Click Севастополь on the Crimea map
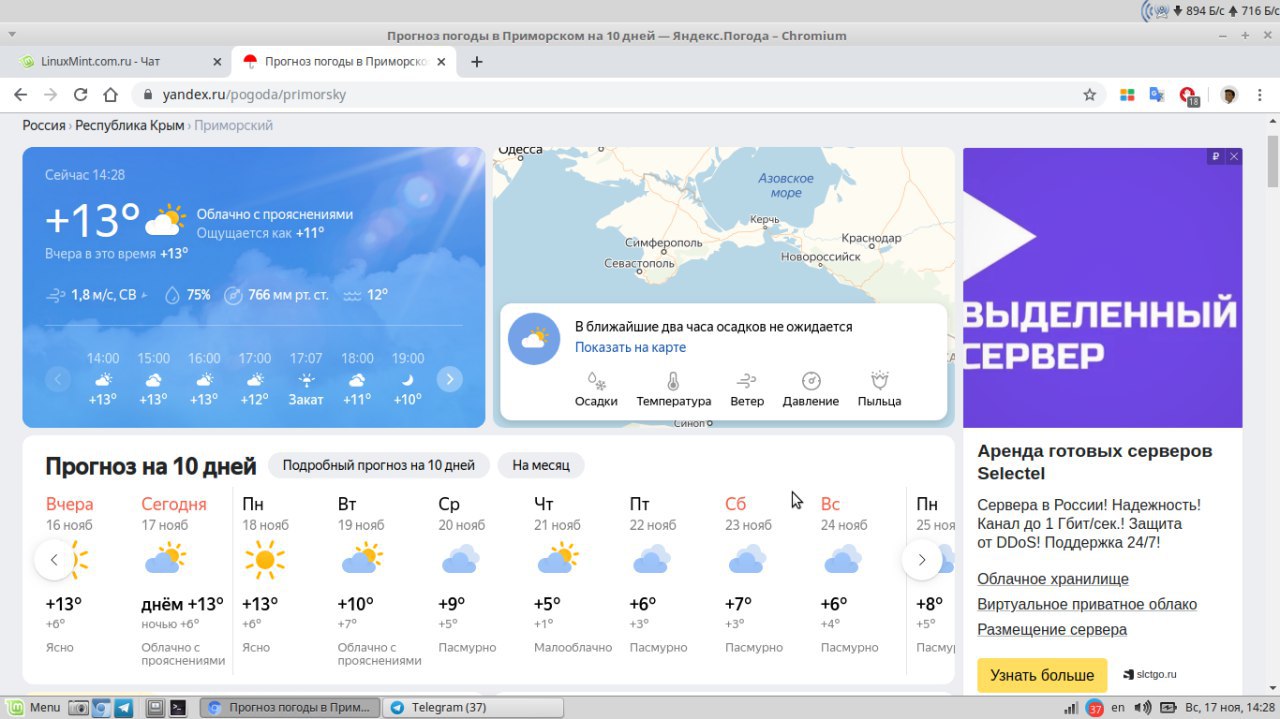This screenshot has height=719, width=1280. tap(639, 264)
